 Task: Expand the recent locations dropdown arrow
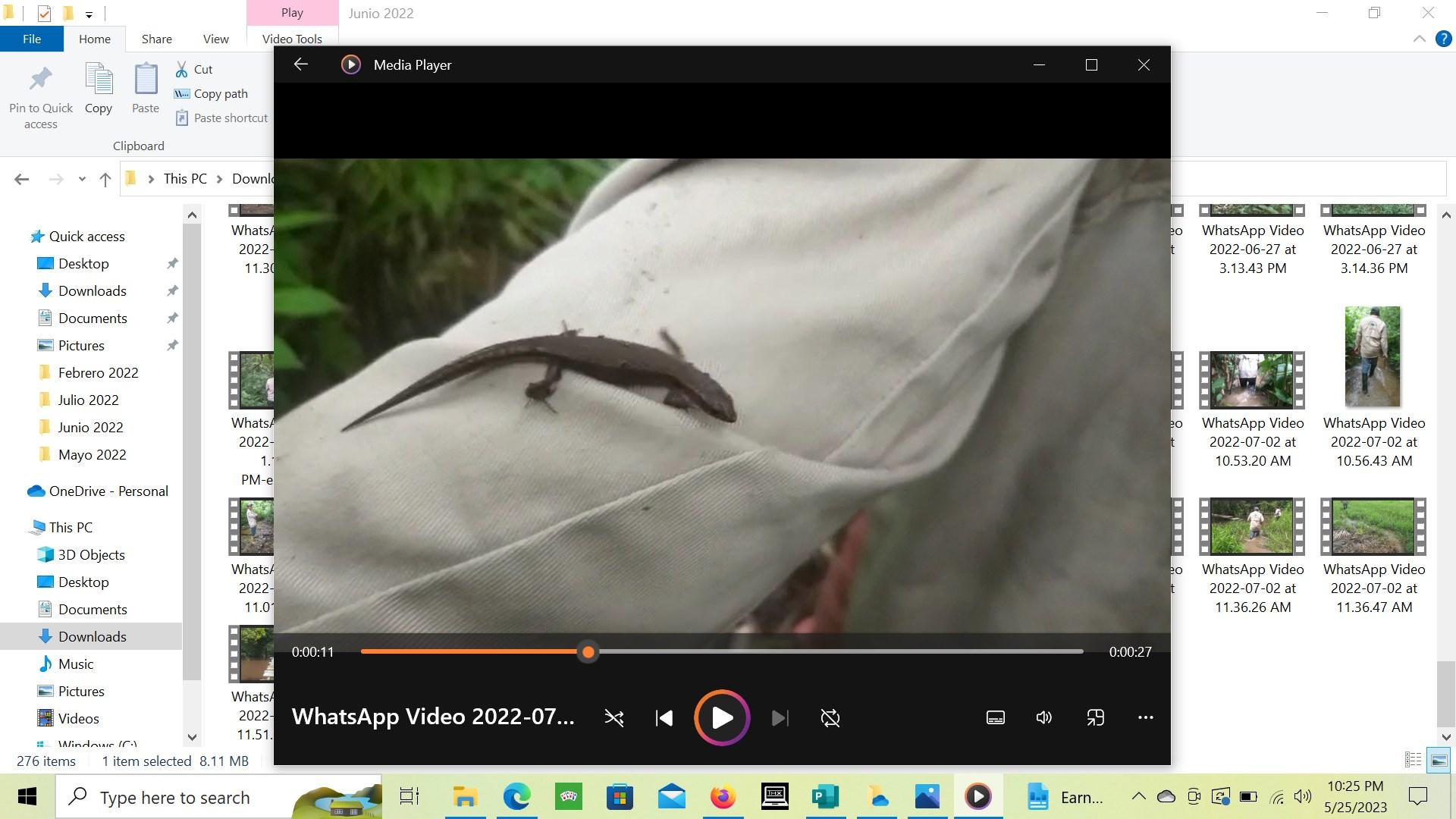pos(82,179)
